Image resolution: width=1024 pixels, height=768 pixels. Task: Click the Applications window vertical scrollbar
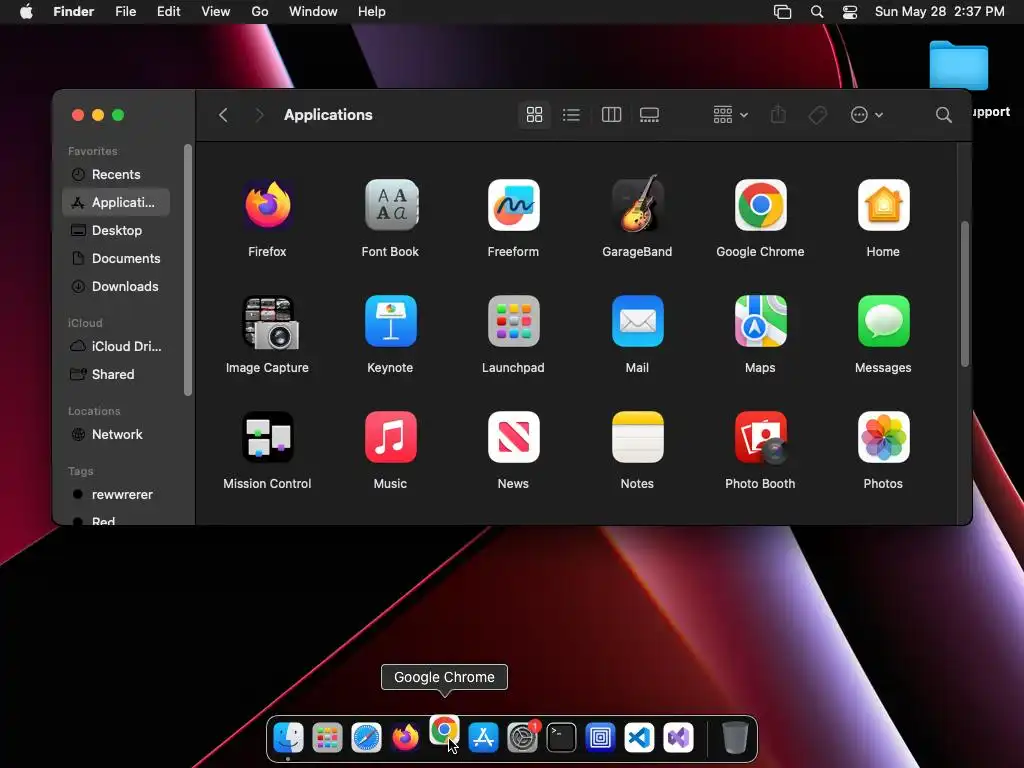(x=965, y=294)
